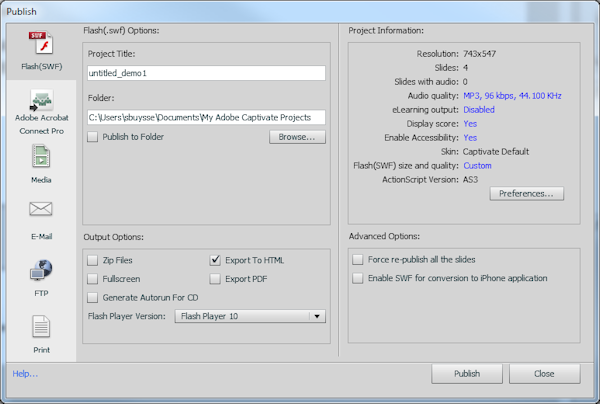Screen dimensions: 600x404
Task: Enable Force re-publish all the slides
Action: (359, 259)
